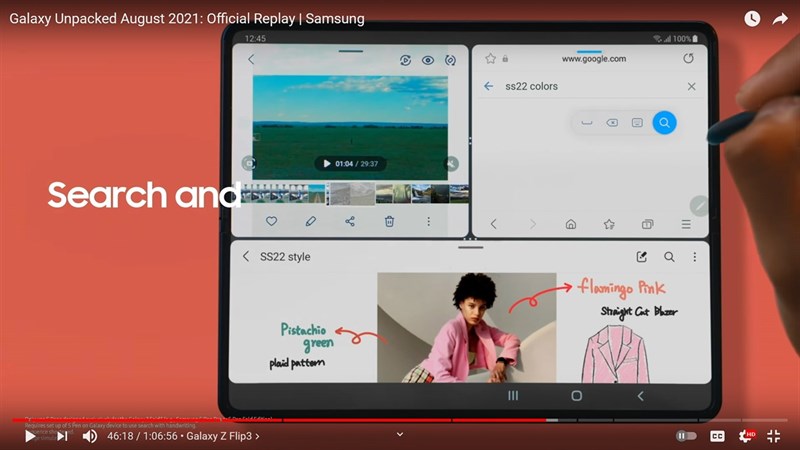The height and width of the screenshot is (450, 800).
Task: Open gallery more options menu
Action: pos(429,221)
